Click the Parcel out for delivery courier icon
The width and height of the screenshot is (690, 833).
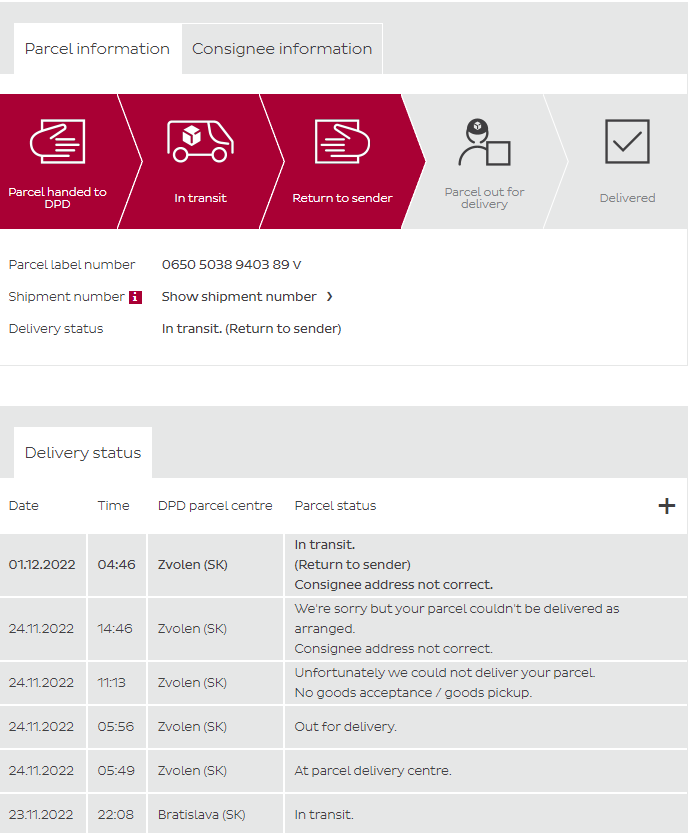(484, 142)
